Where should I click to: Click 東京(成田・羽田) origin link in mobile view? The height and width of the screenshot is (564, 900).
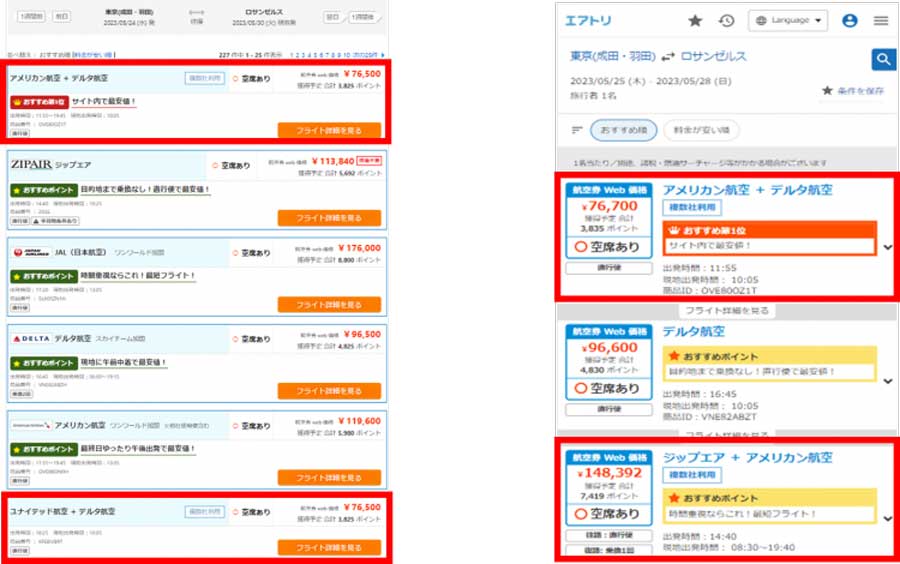(612, 56)
